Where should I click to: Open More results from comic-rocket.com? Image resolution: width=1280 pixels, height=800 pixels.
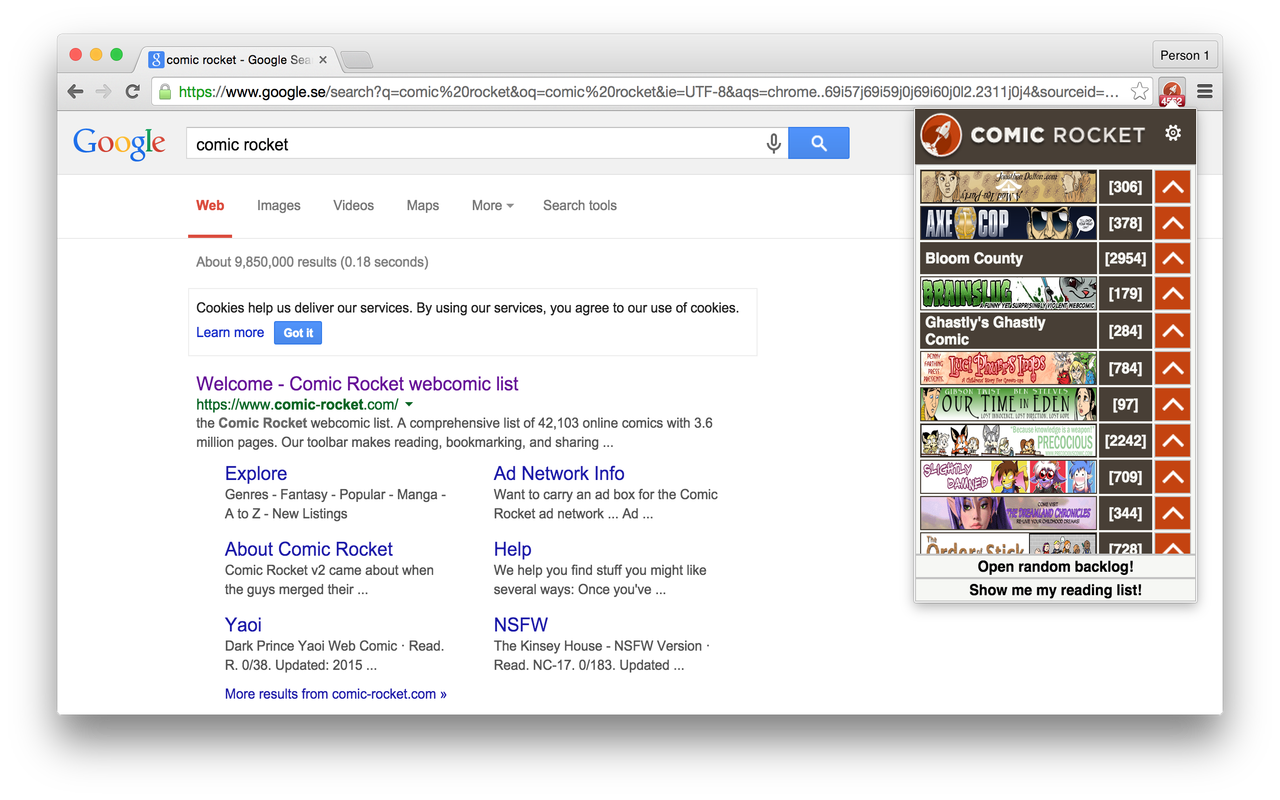point(336,694)
